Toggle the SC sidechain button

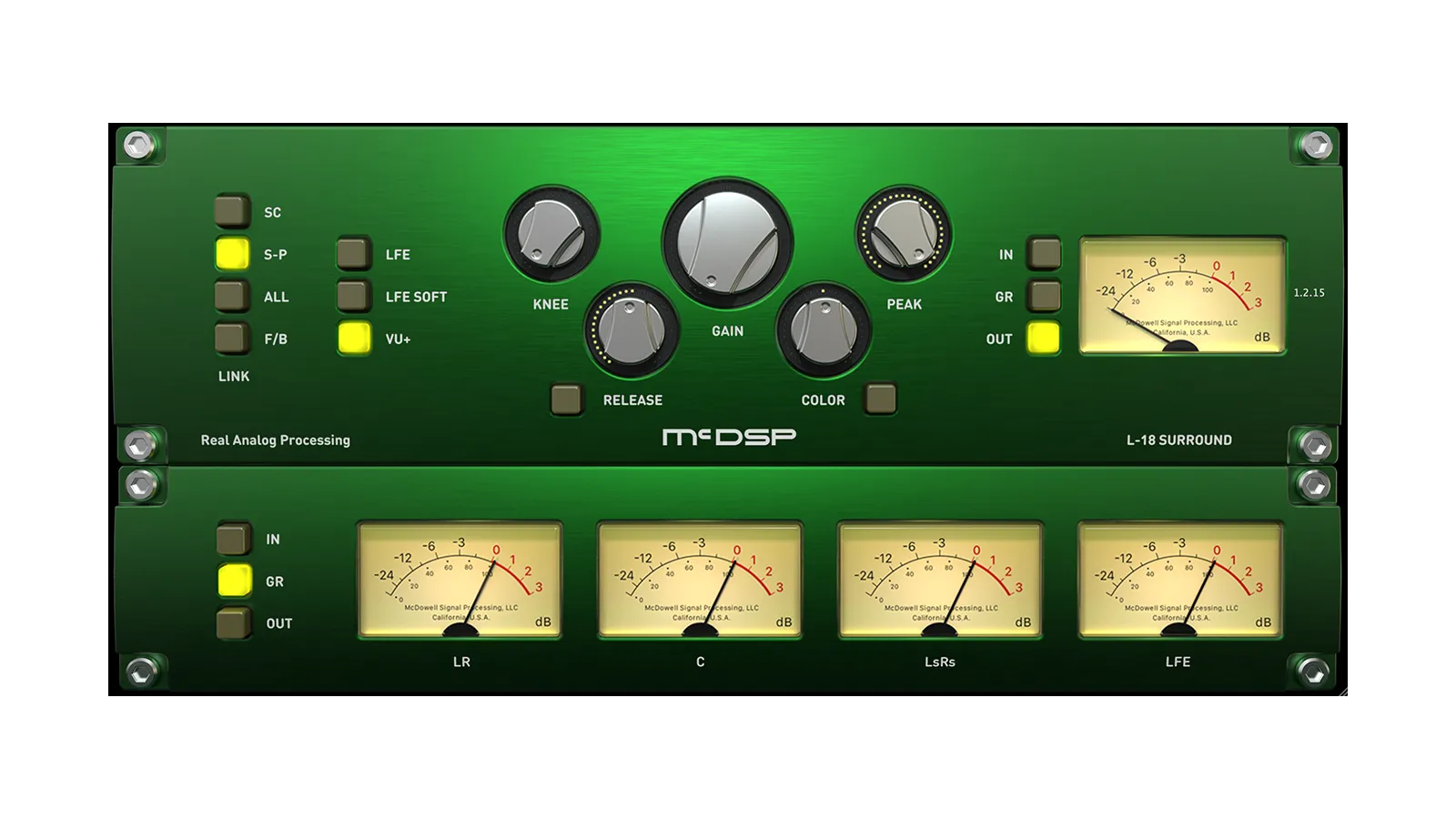point(232,211)
